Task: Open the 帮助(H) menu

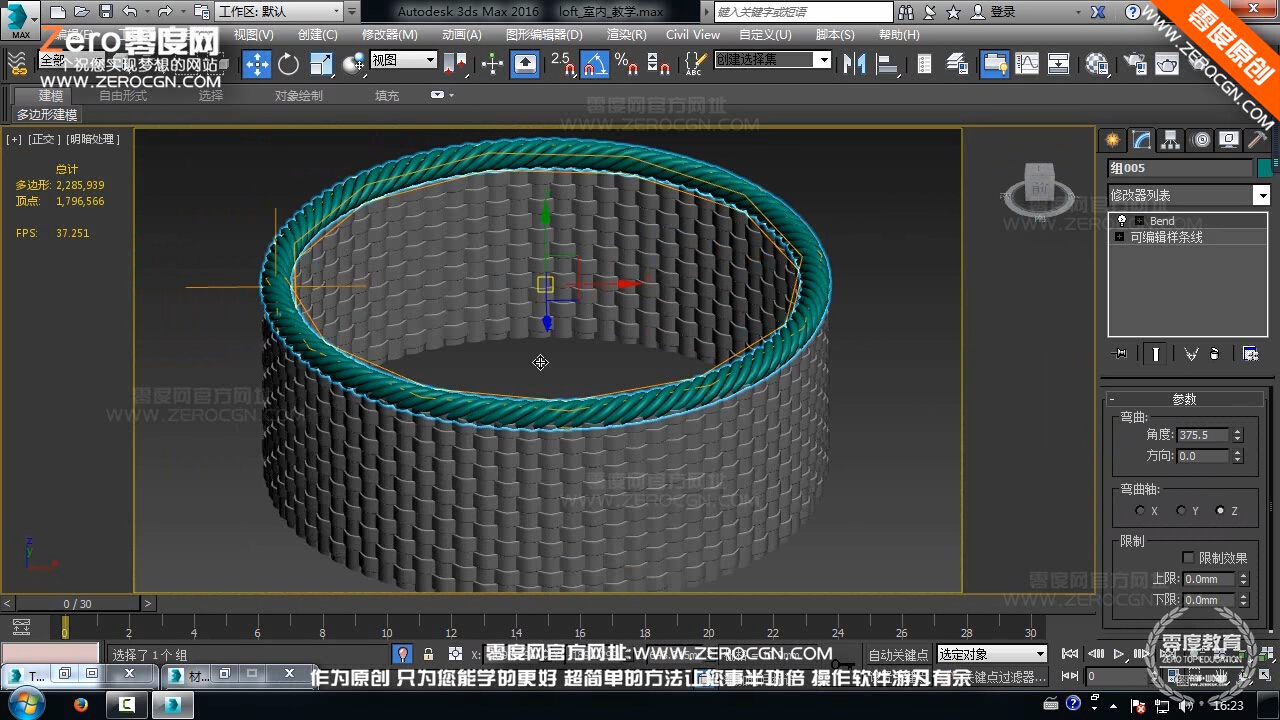Action: tap(899, 34)
